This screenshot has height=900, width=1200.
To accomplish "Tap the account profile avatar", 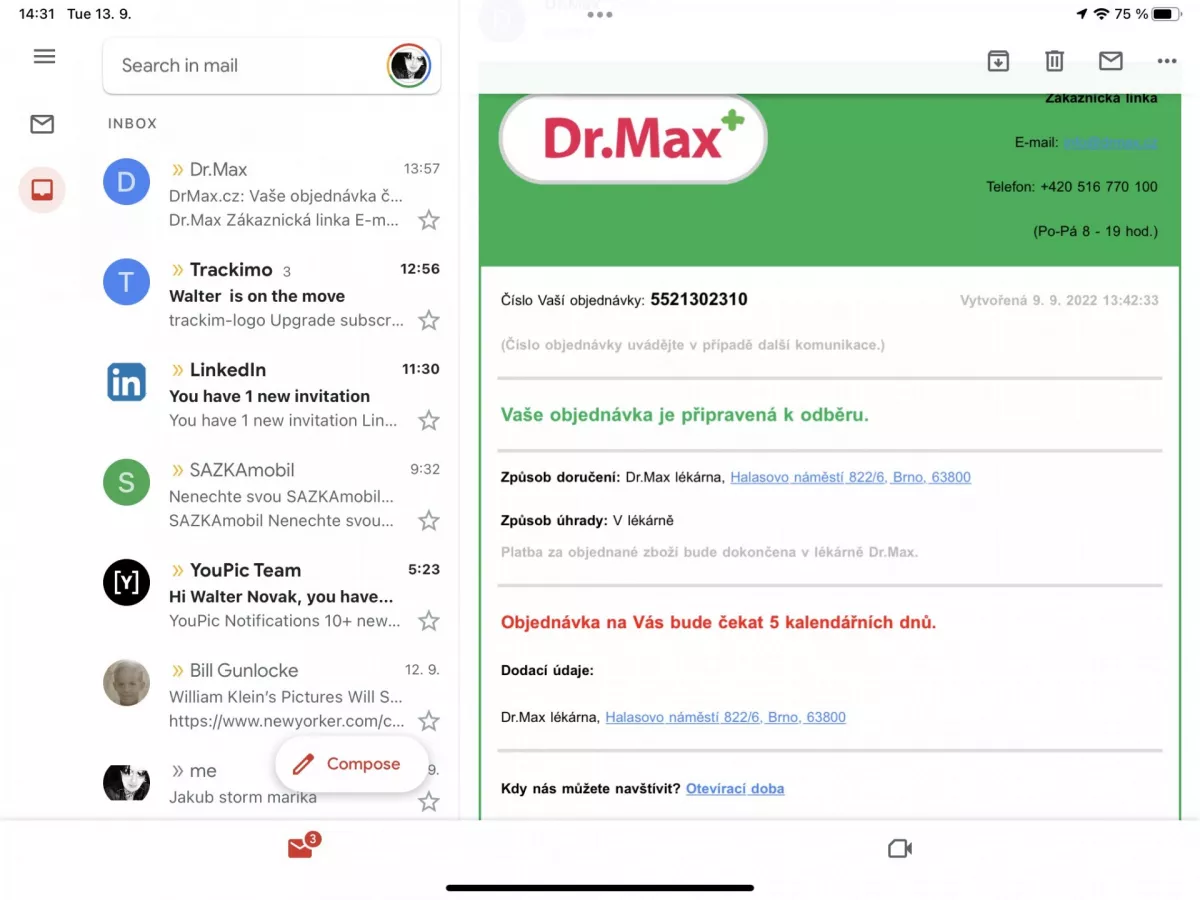I will click(x=409, y=66).
